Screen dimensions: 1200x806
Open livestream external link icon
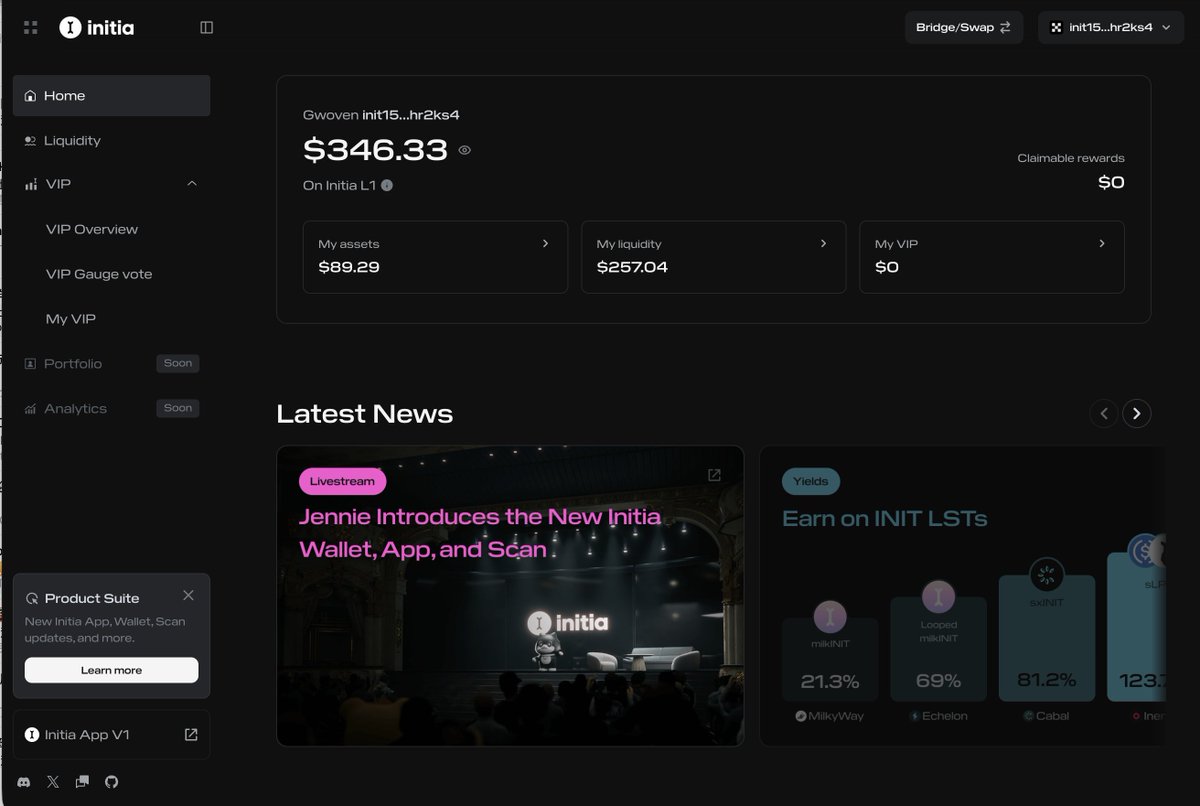click(714, 475)
